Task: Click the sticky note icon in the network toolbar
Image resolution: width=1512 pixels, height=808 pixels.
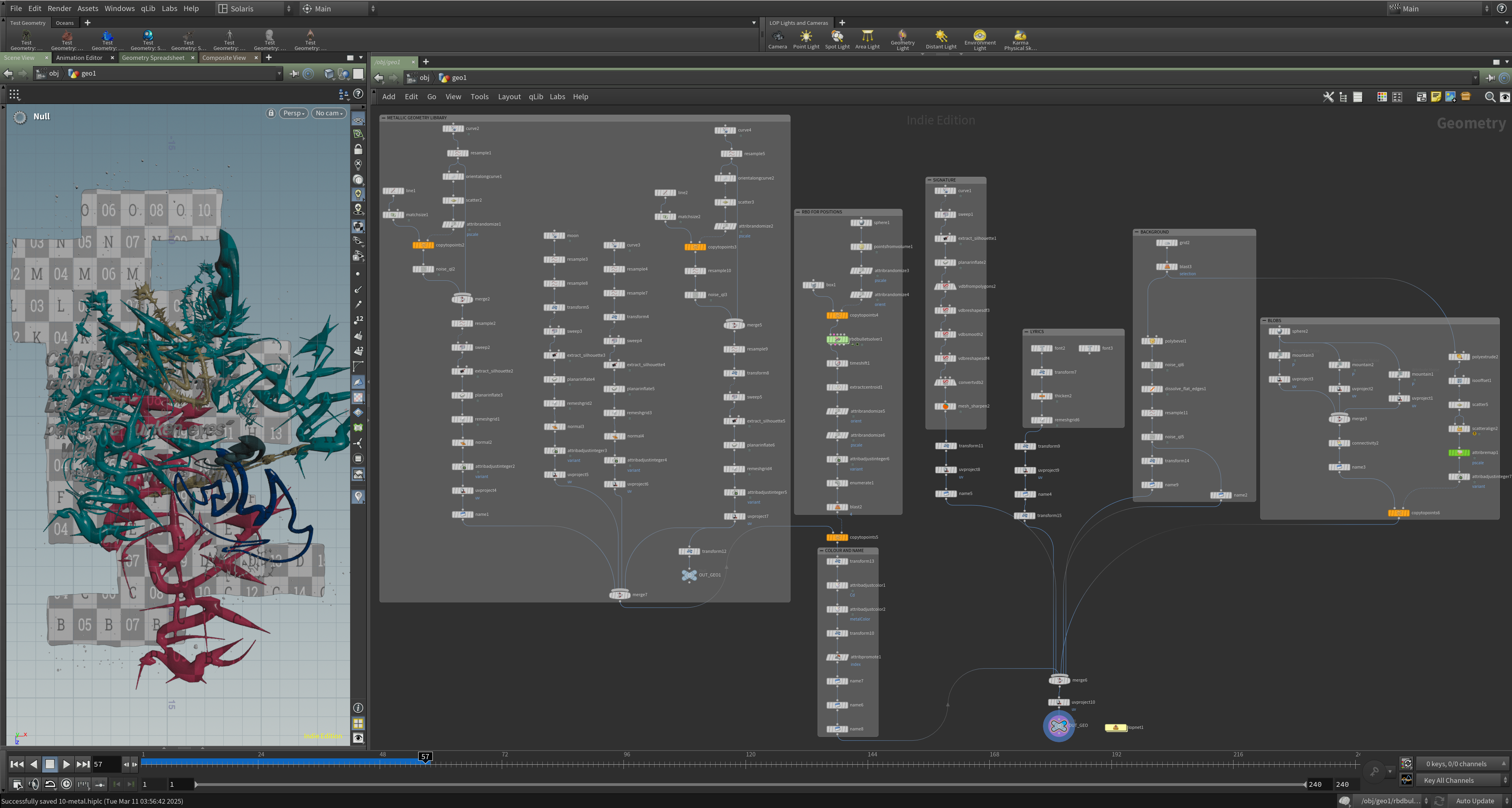Action: coord(1436,97)
